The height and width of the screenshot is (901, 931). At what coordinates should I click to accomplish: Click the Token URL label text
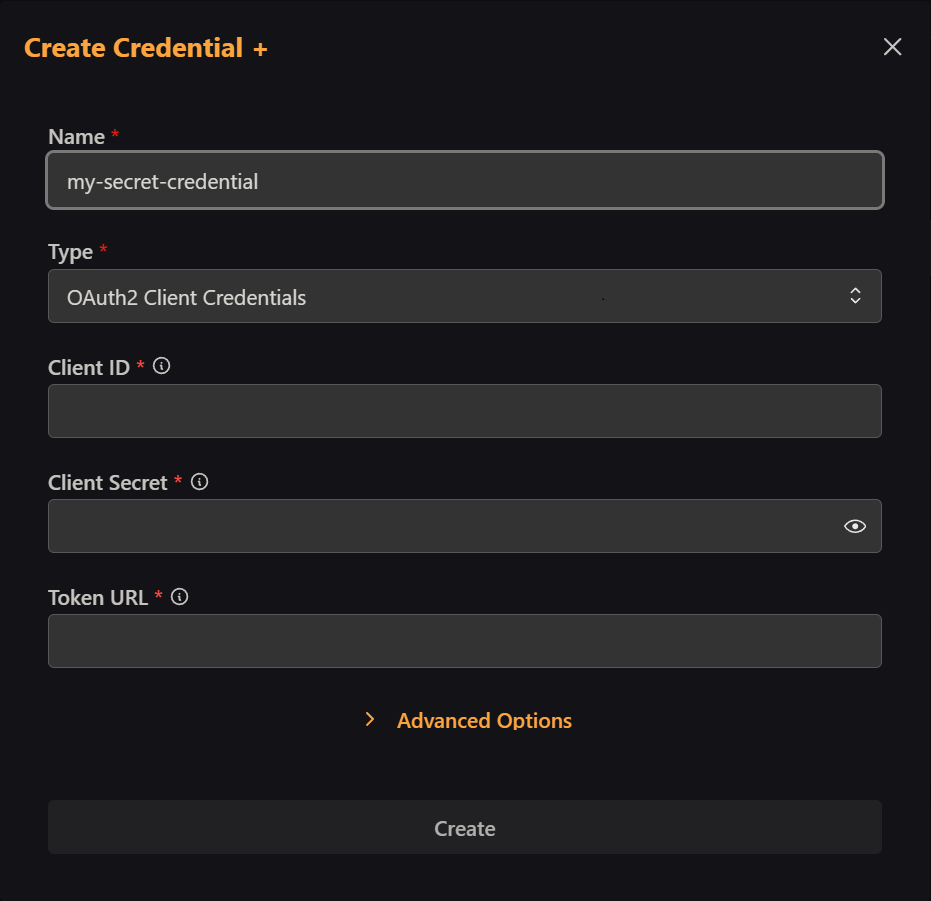click(x=98, y=597)
